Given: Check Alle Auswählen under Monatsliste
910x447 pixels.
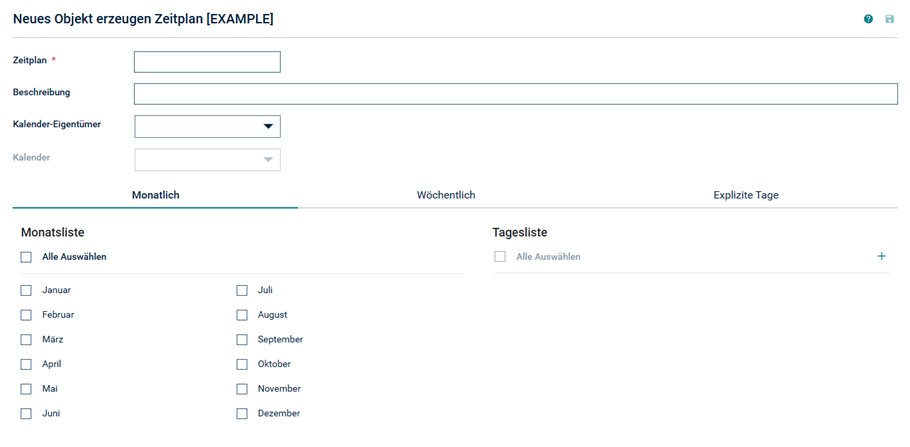Looking at the screenshot, I should click(x=26, y=257).
